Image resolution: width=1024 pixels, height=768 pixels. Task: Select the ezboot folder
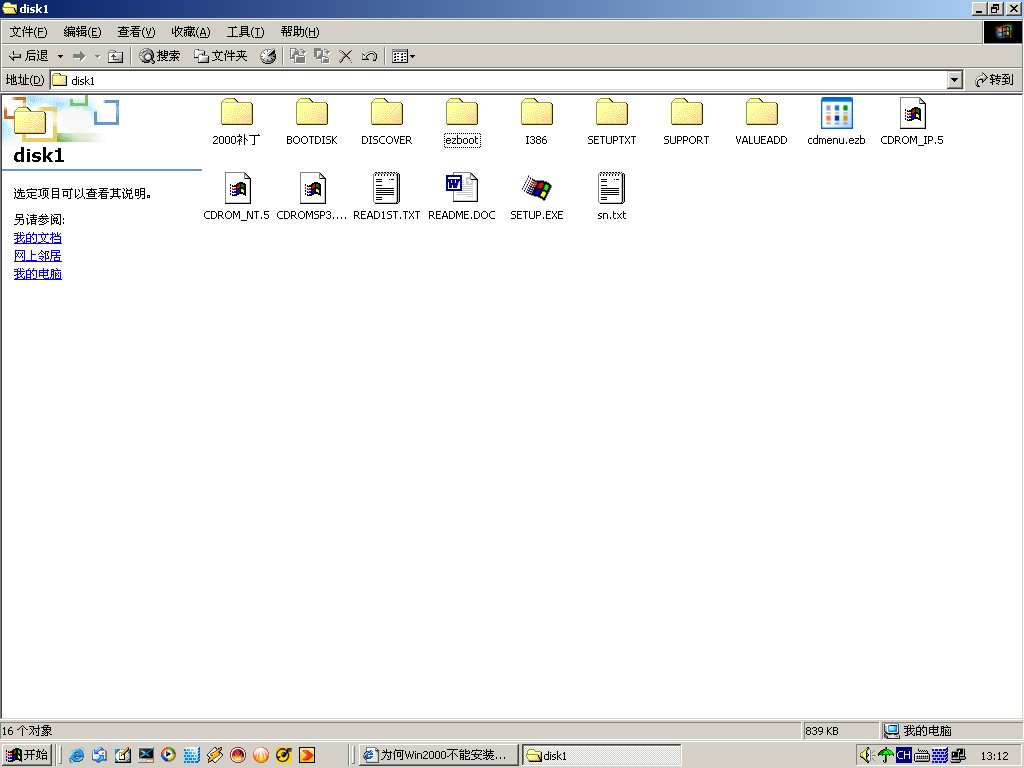(462, 122)
